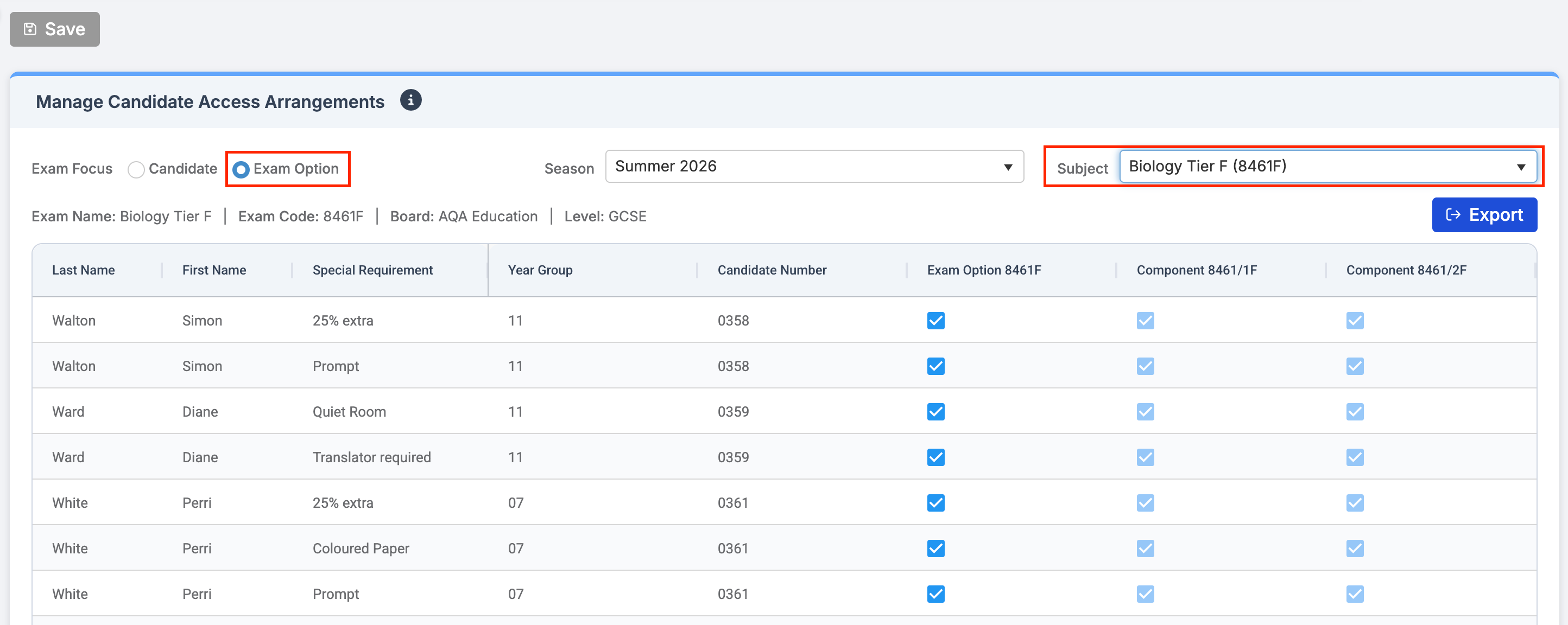The width and height of the screenshot is (1568, 625).
Task: Uncheck Exam Option 8461F for Walton 25% extra
Action: [935, 321]
